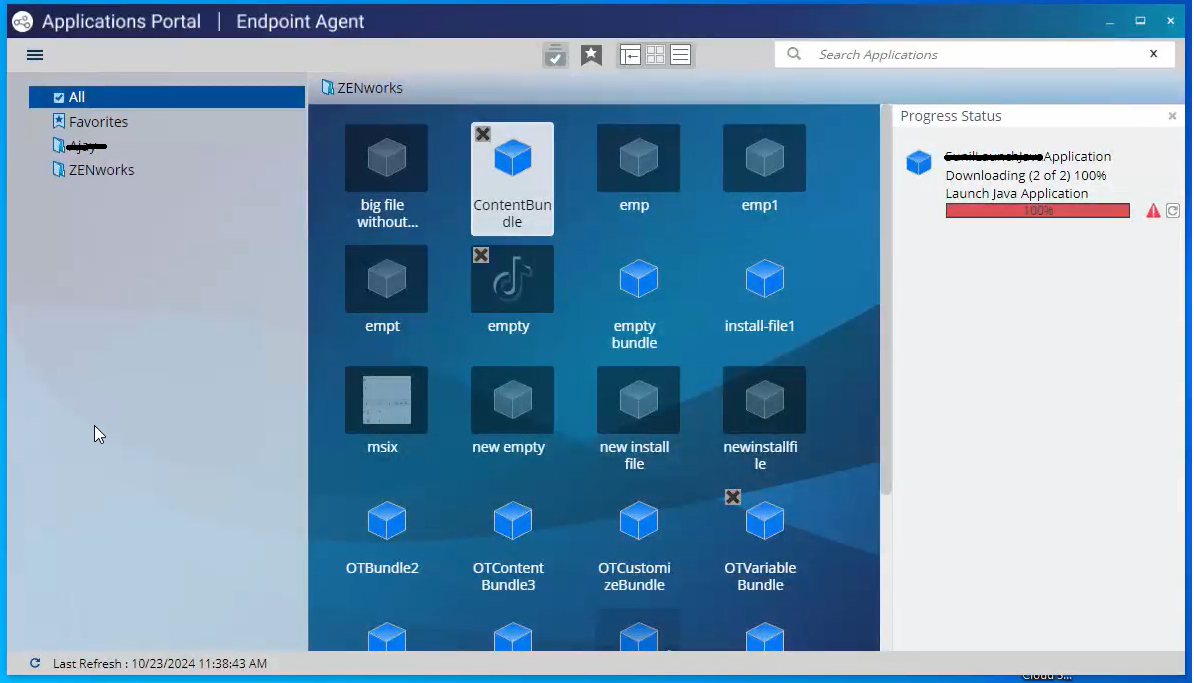Viewport: 1194px width, 683px height.
Task: Click Last Refresh to reload applications
Action: click(x=140, y=663)
